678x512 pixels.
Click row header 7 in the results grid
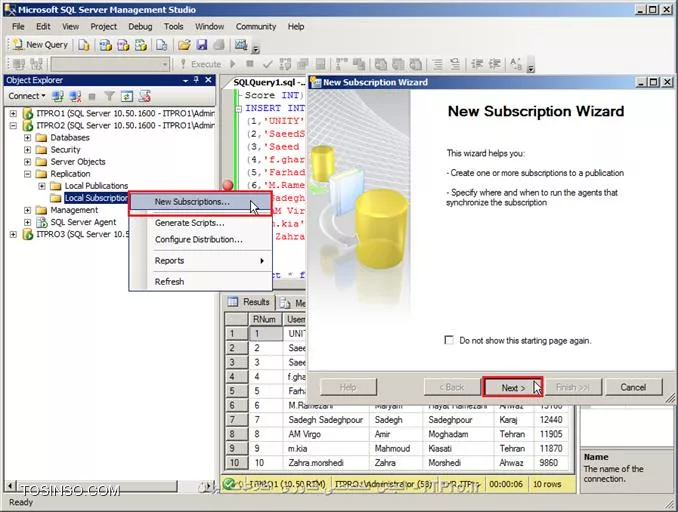(x=236, y=419)
